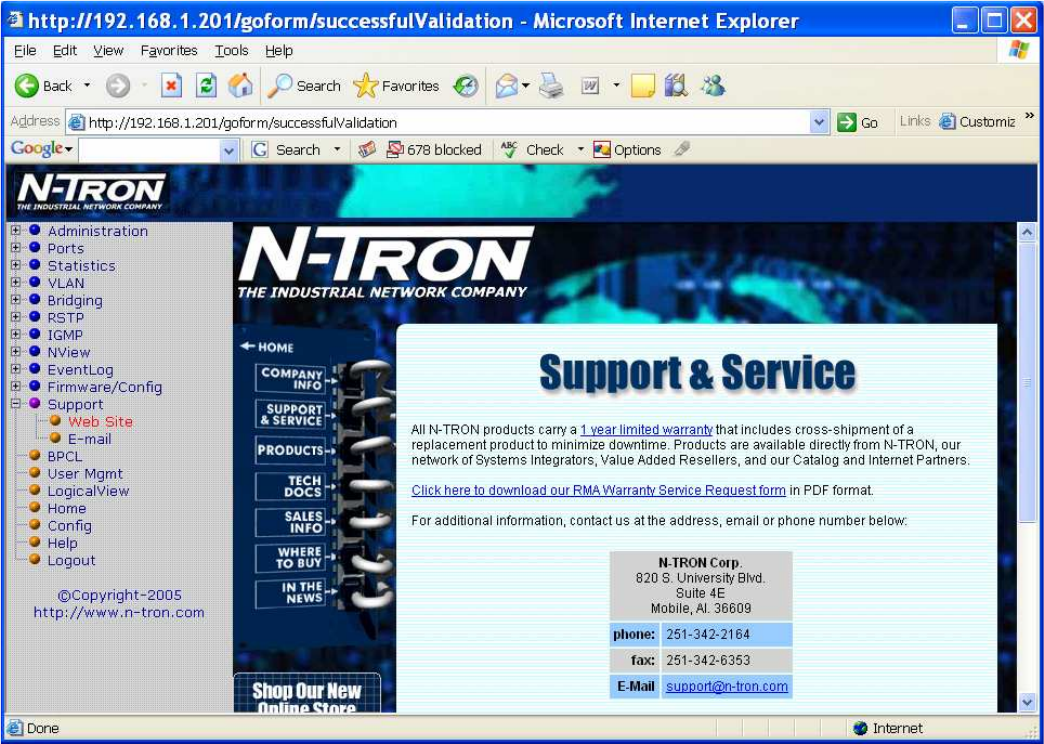Open the Edit menu
Image resolution: width=1044 pixels, height=744 pixels.
[65, 51]
